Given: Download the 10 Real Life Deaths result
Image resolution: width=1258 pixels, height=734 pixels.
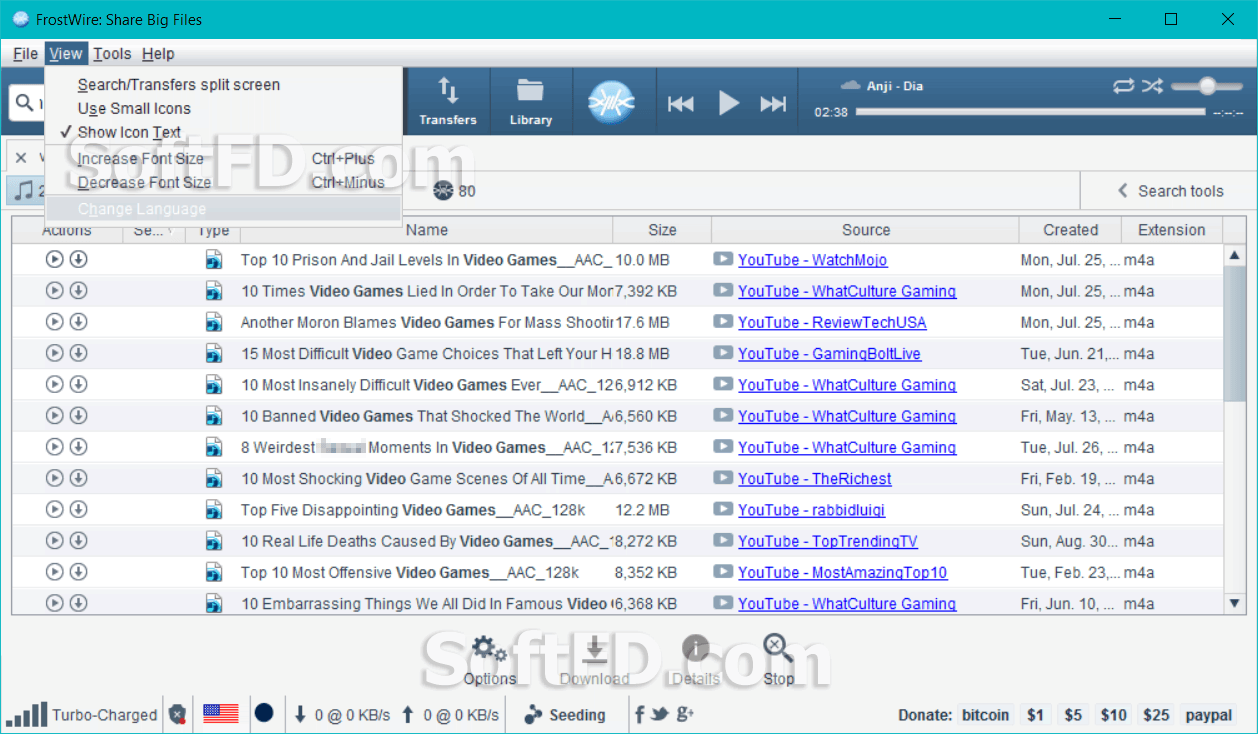Looking at the screenshot, I should (78, 541).
